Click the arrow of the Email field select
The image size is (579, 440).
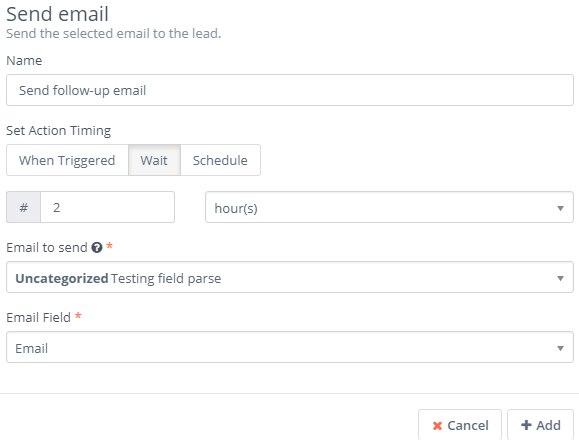tap(560, 348)
